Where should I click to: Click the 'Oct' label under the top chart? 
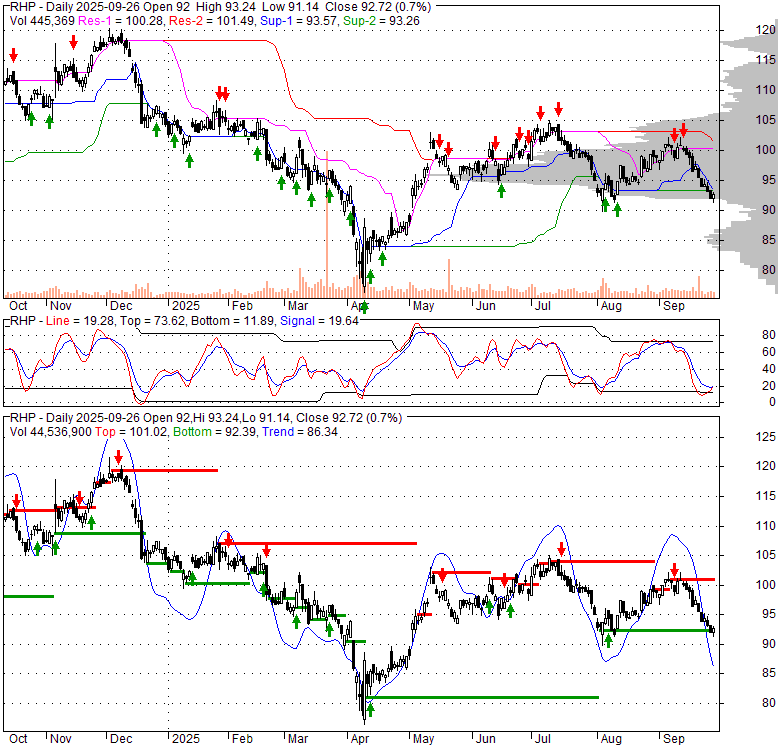tap(18, 306)
